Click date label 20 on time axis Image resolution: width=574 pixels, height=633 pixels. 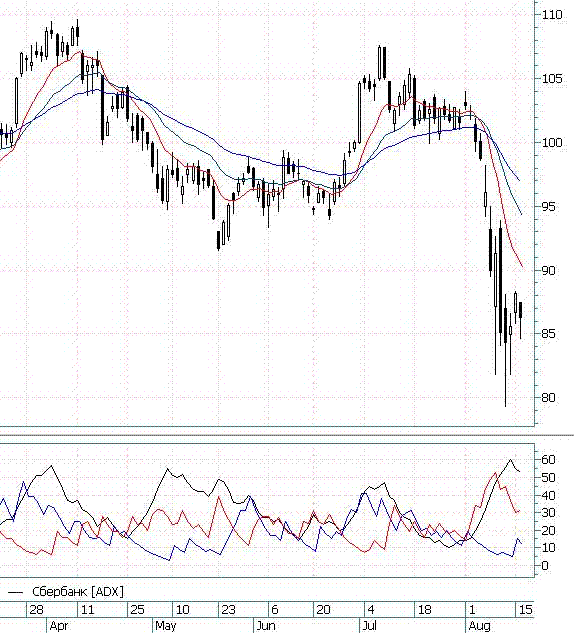click(323, 610)
